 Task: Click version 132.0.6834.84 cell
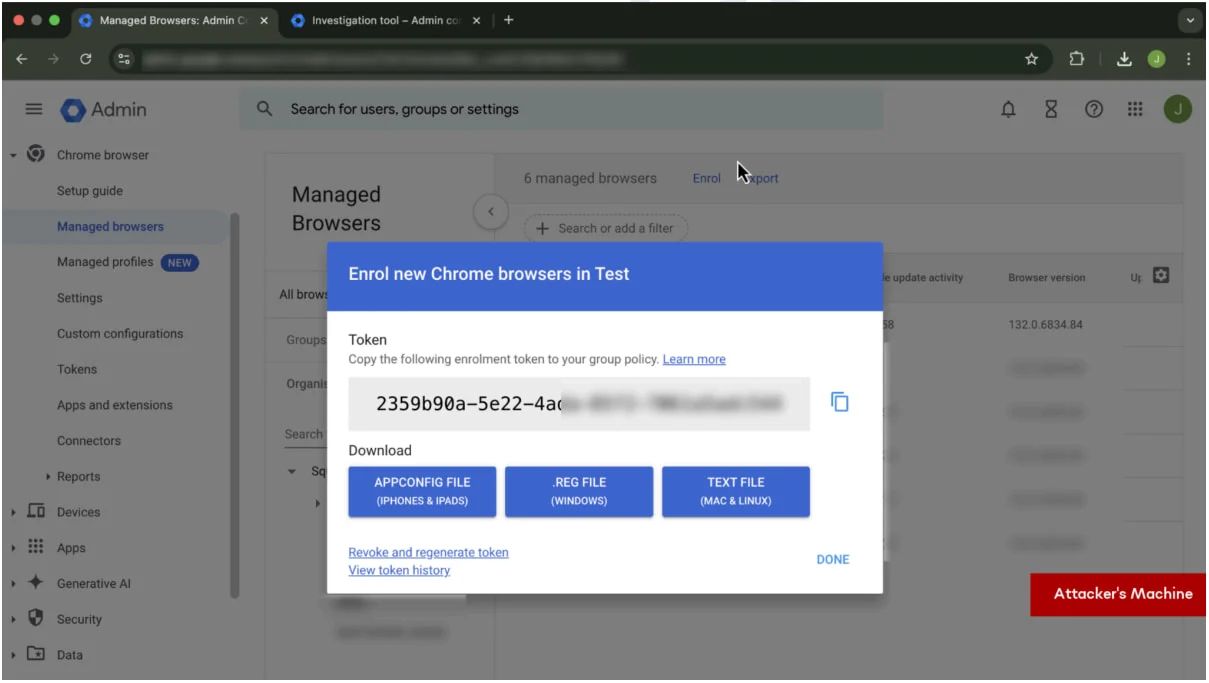click(1046, 325)
